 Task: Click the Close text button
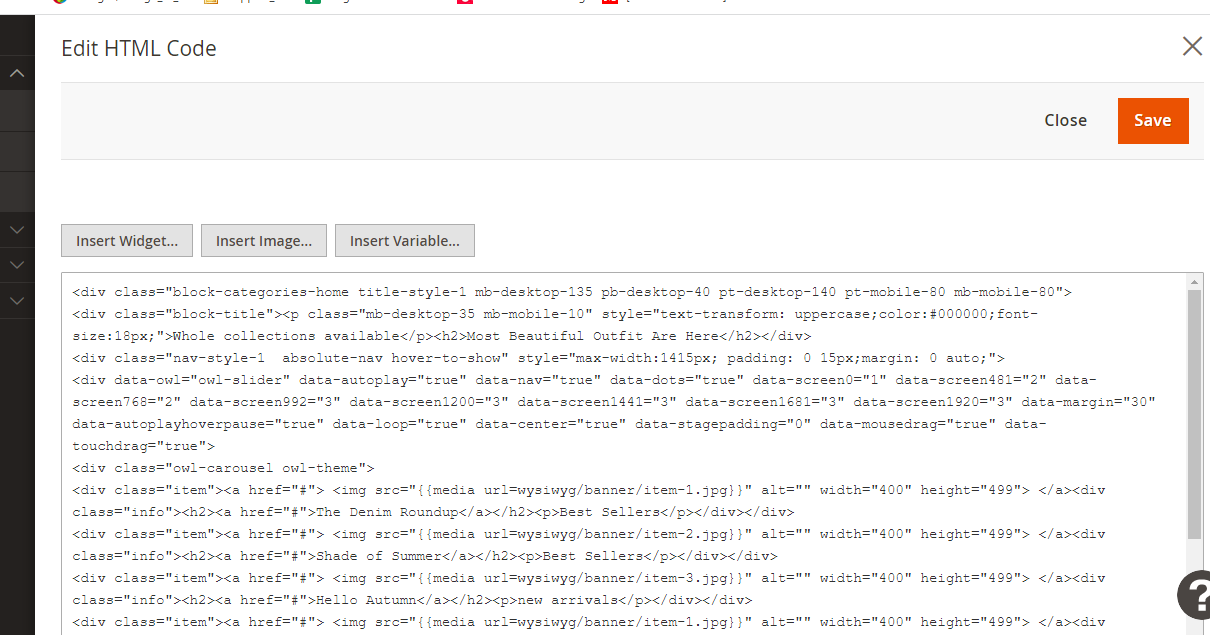coord(1065,120)
